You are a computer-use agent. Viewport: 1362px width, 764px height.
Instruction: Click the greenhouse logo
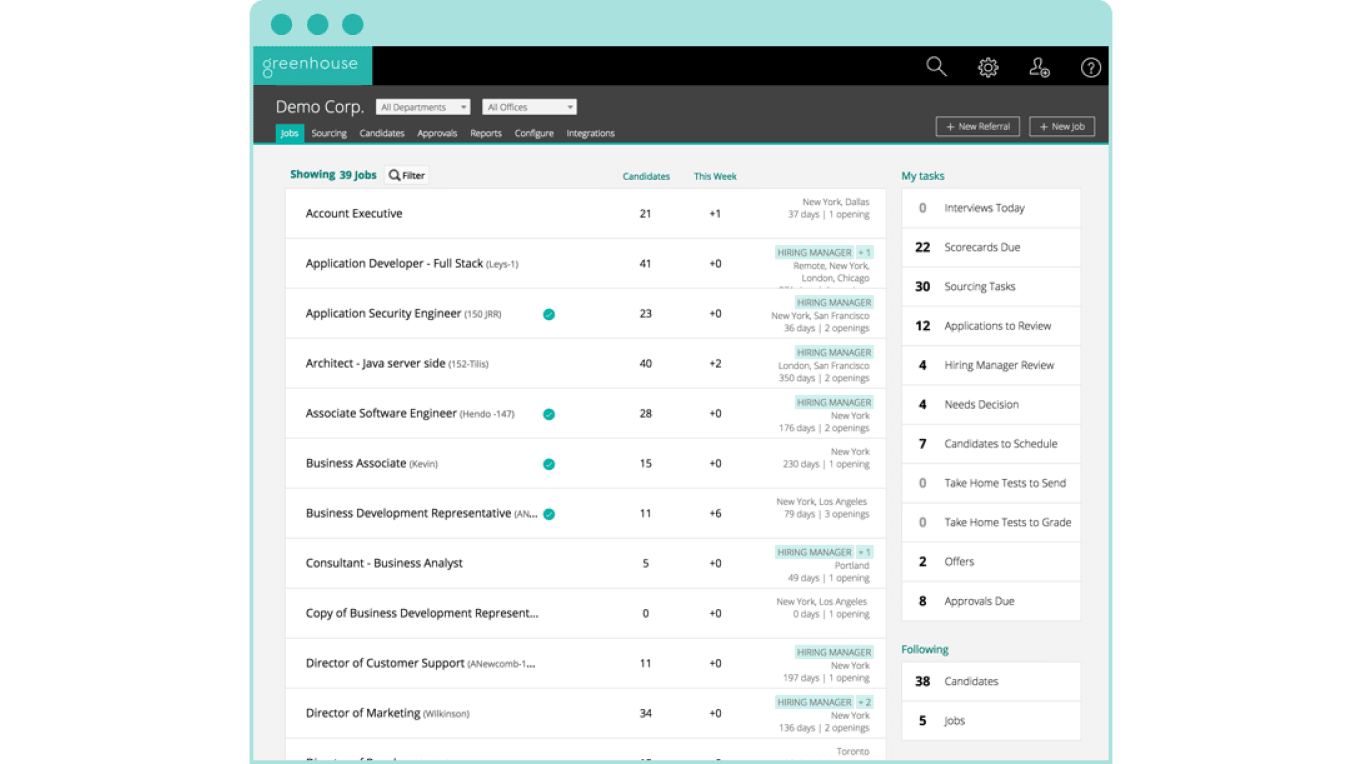pos(310,65)
